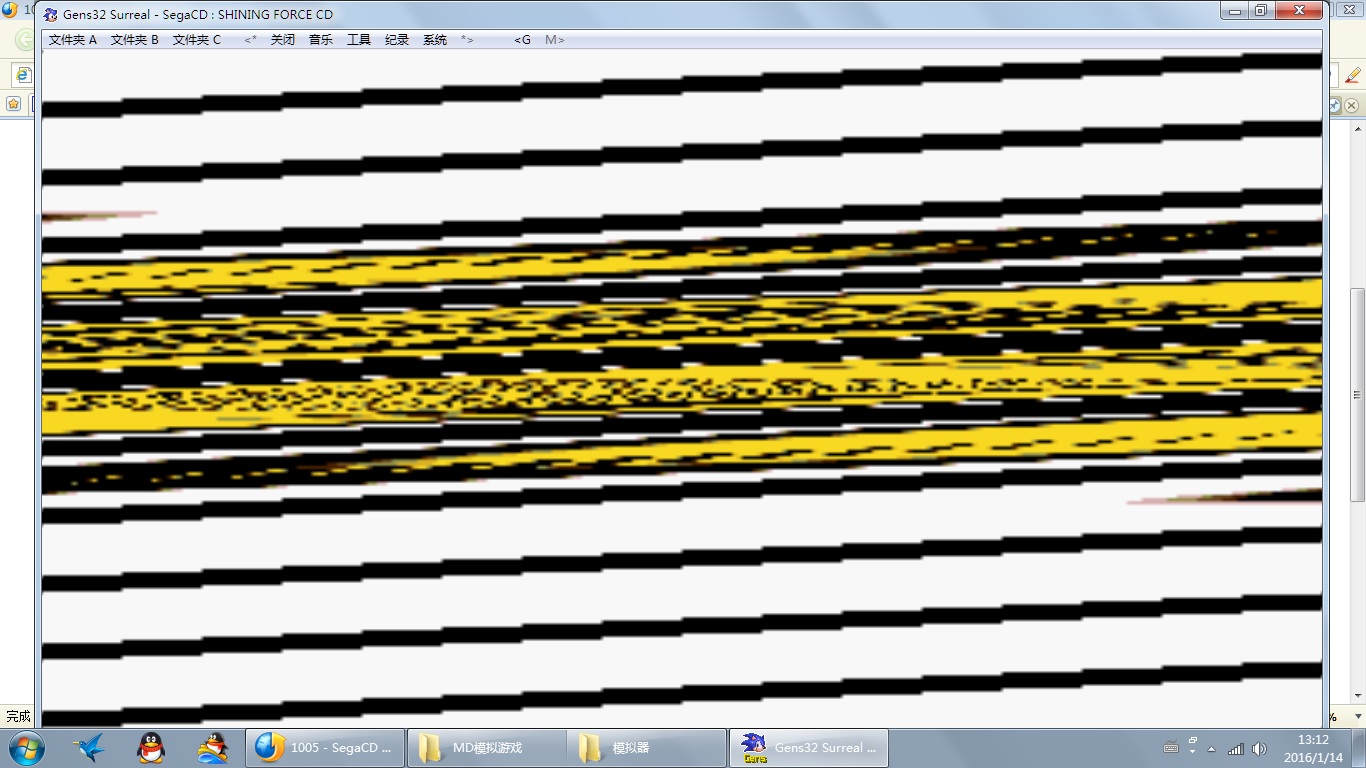Image resolution: width=1366 pixels, height=768 pixels.
Task: Open the 音乐 menu
Action: click(x=321, y=40)
